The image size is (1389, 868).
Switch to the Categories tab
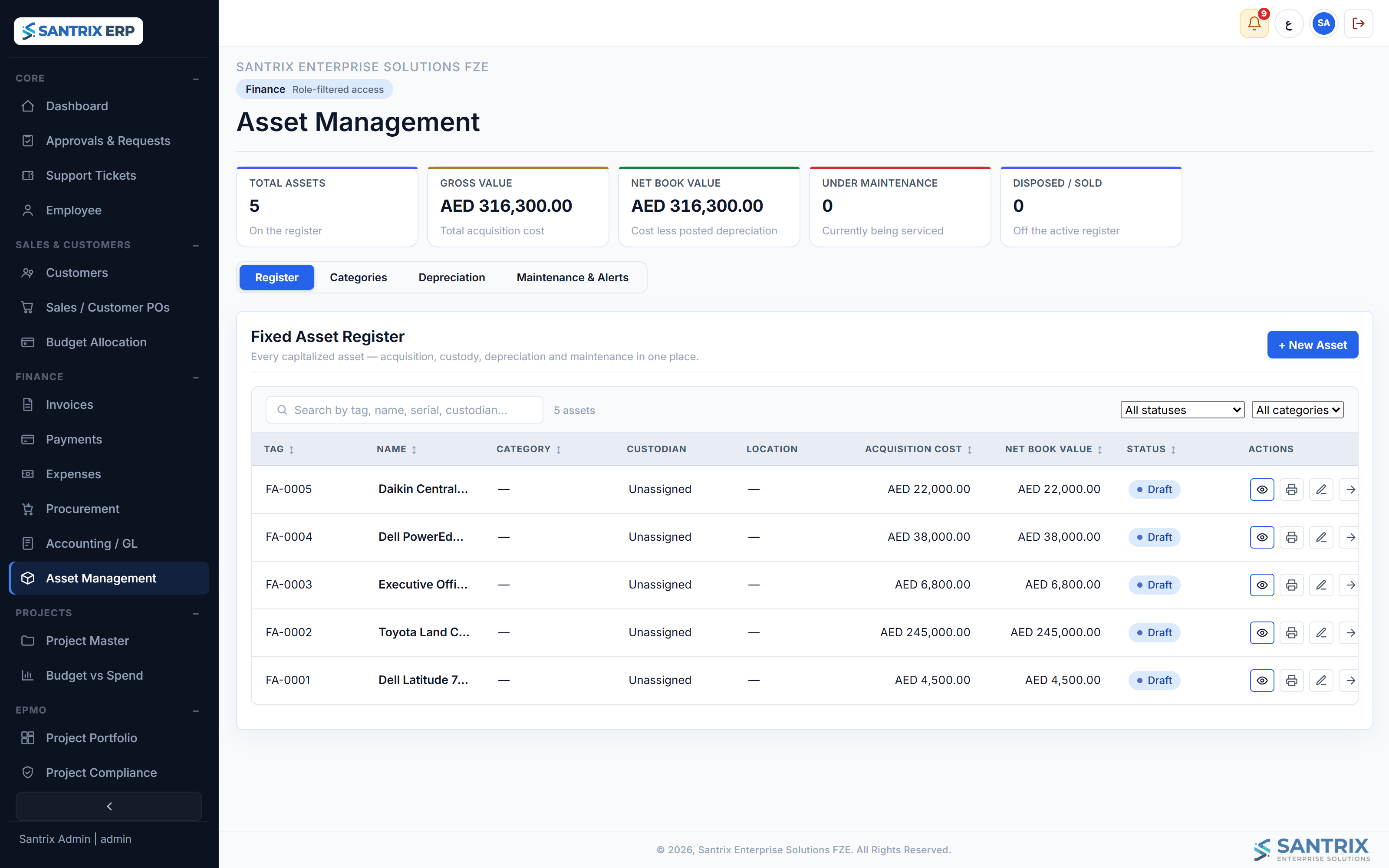coord(358,277)
